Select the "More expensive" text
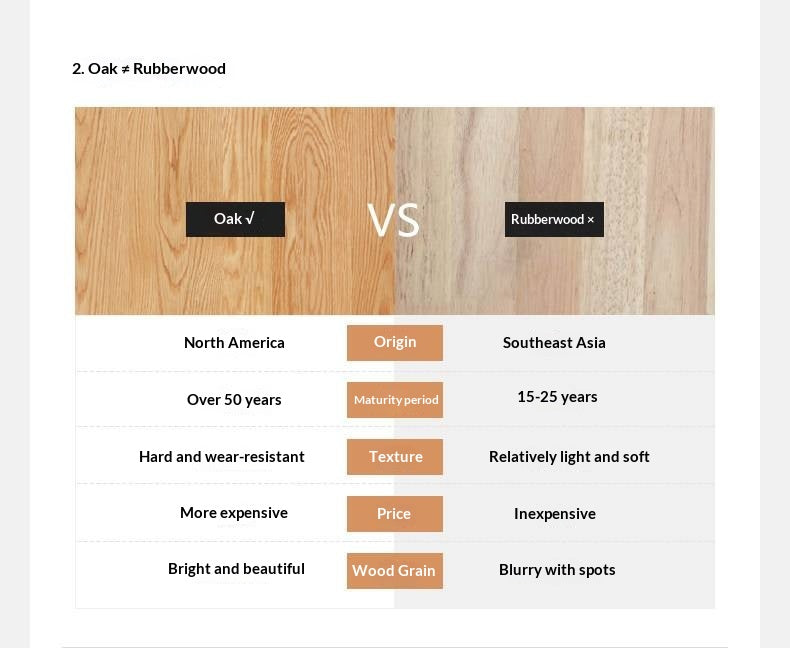The height and width of the screenshot is (648, 790). [234, 513]
